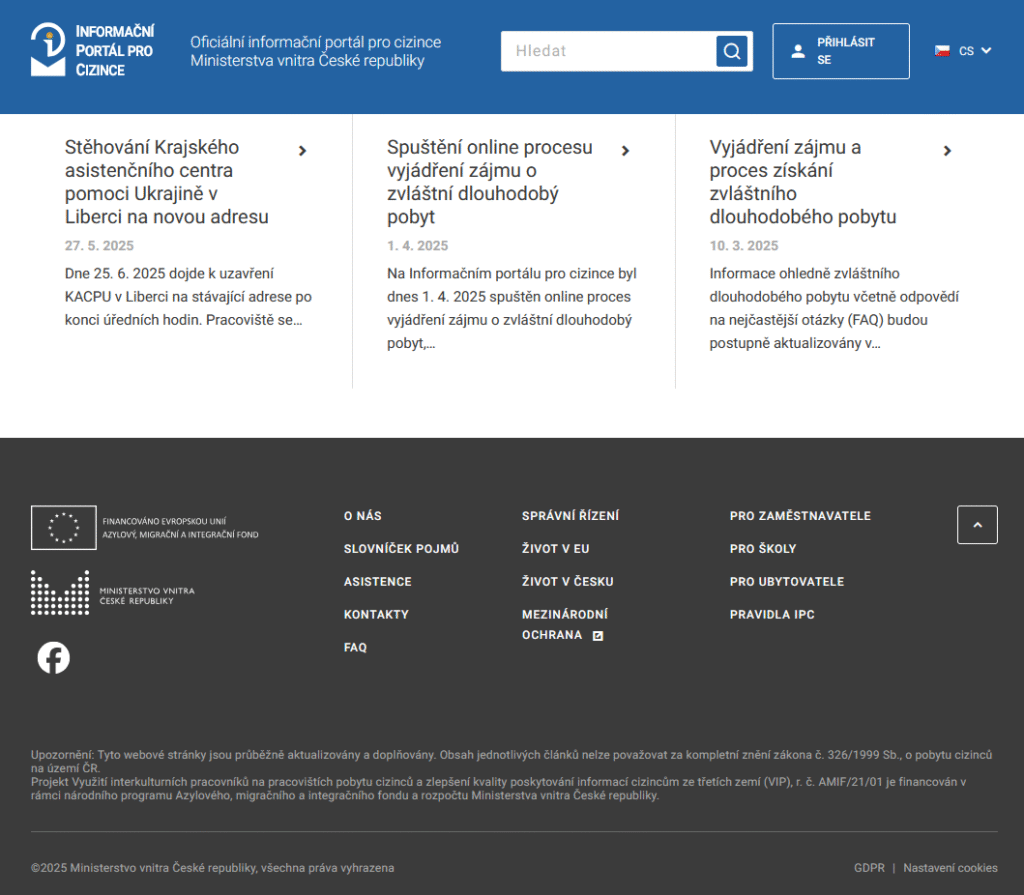Click the search magnifier button
This screenshot has height=895, width=1024.
pos(731,51)
